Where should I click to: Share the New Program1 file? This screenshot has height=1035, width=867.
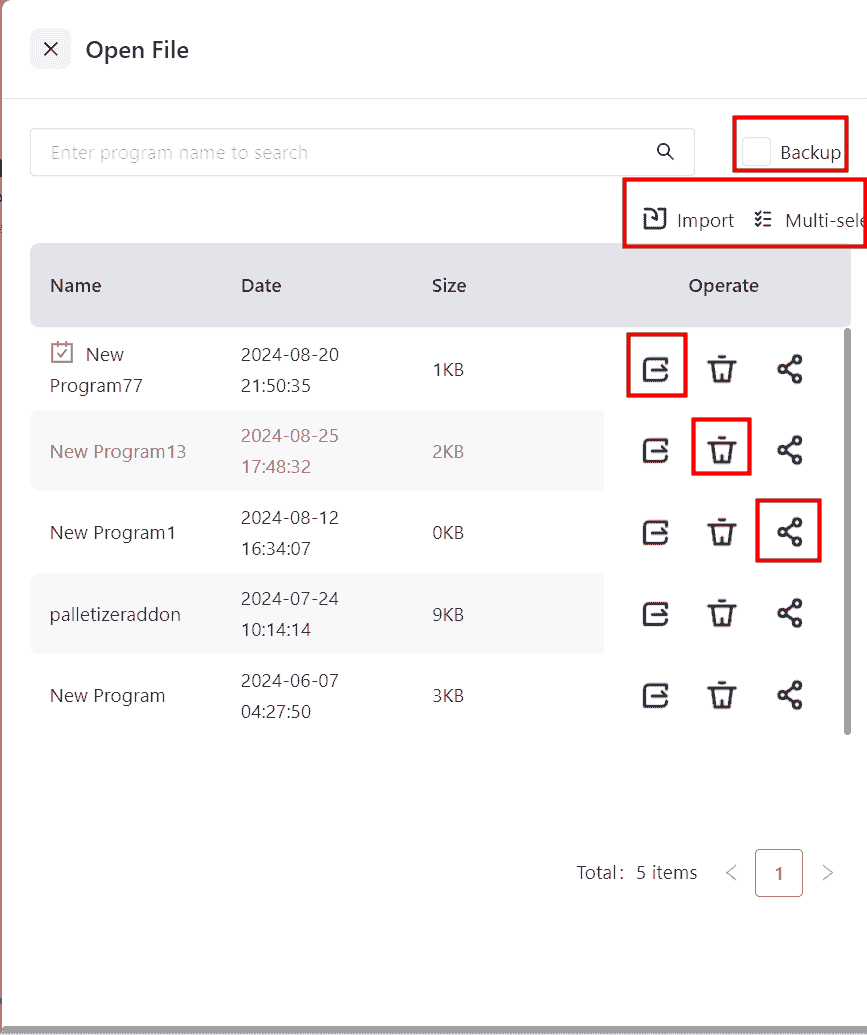[x=790, y=532]
